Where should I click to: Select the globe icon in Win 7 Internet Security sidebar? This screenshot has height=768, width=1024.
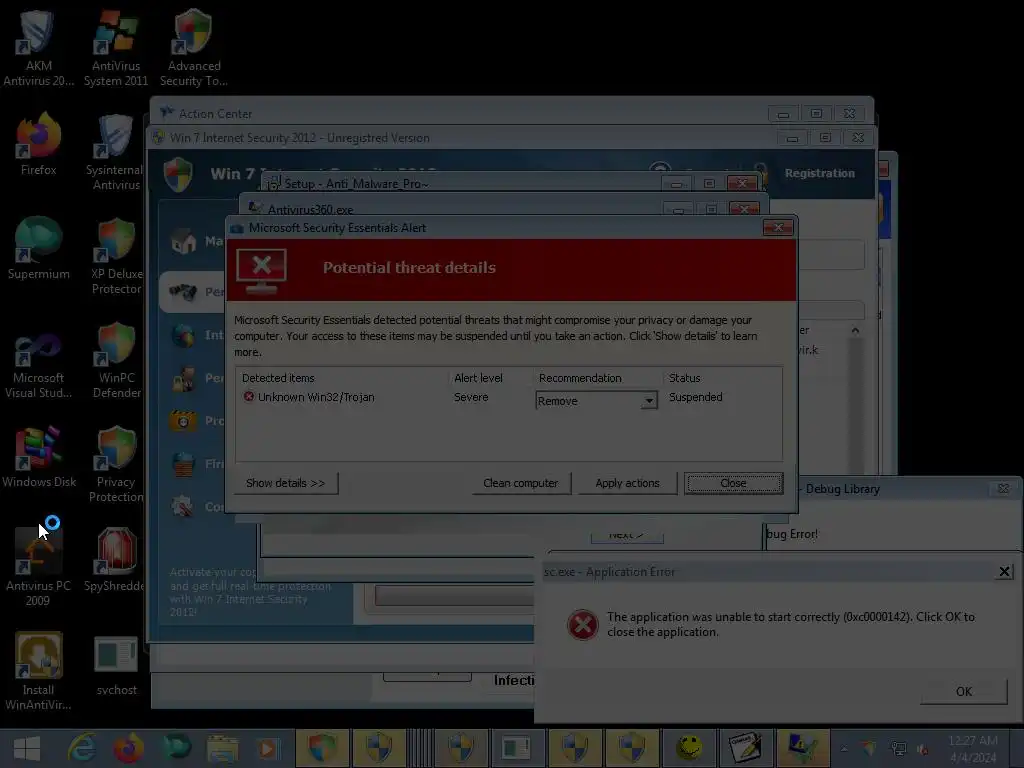pyautogui.click(x=184, y=336)
